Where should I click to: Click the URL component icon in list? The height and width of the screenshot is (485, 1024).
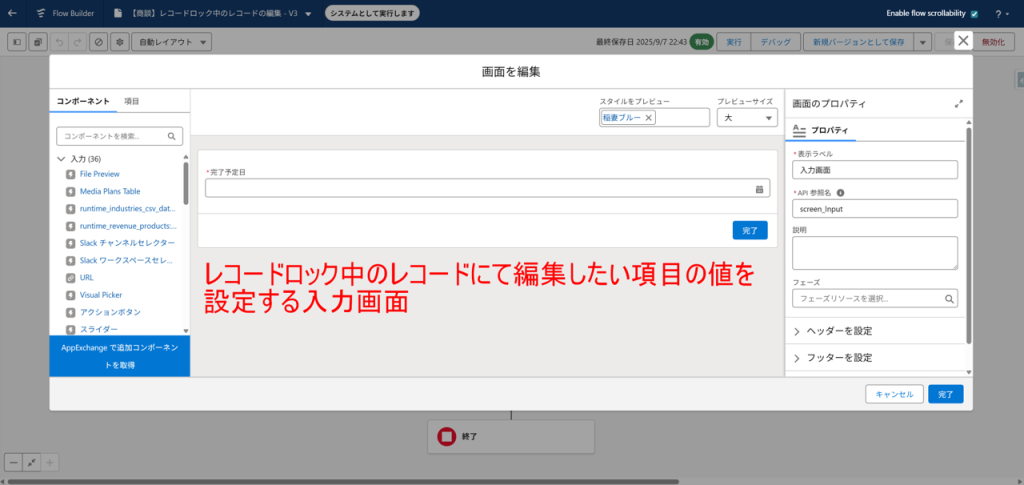click(x=70, y=277)
